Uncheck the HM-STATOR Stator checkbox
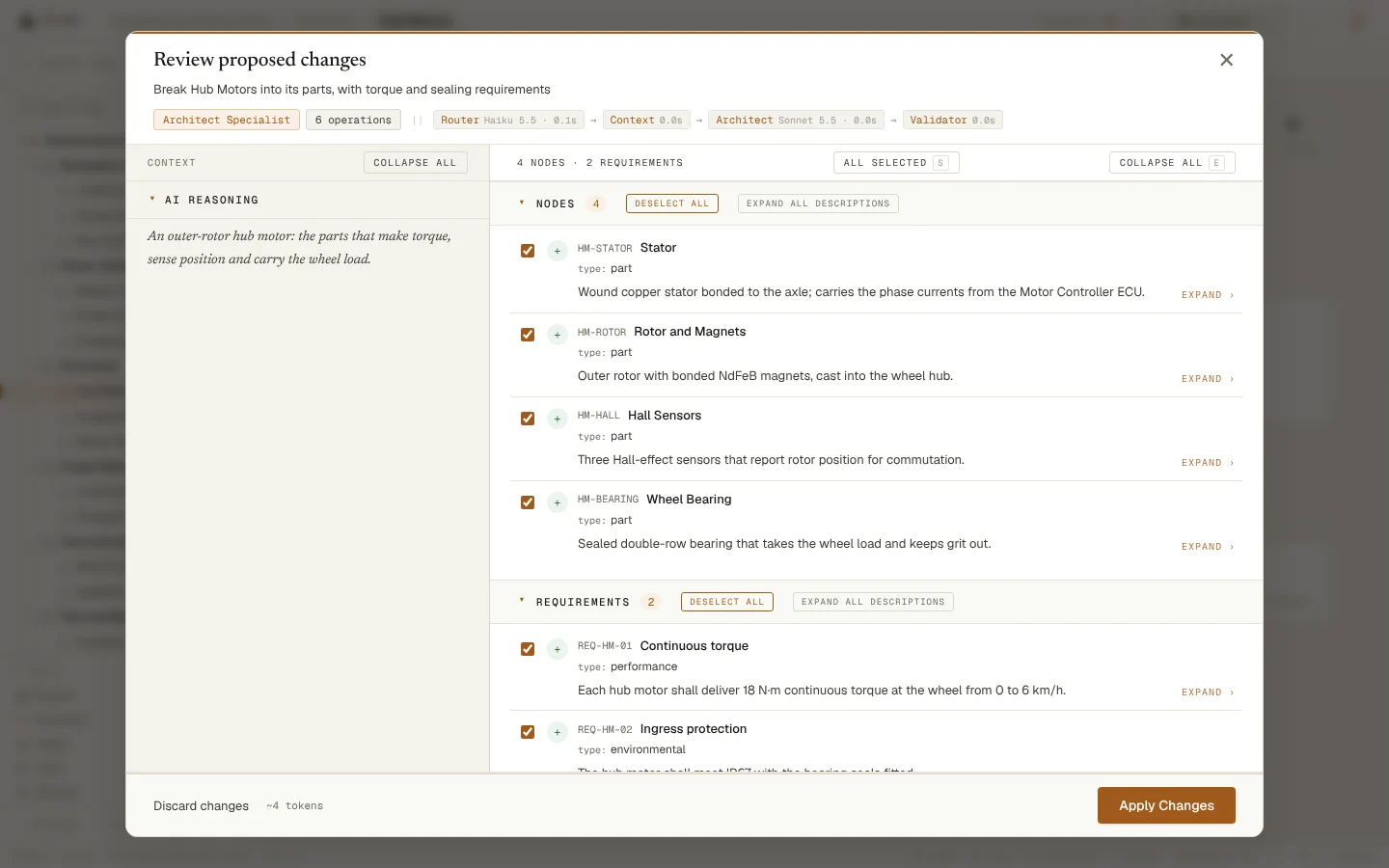 point(528,251)
